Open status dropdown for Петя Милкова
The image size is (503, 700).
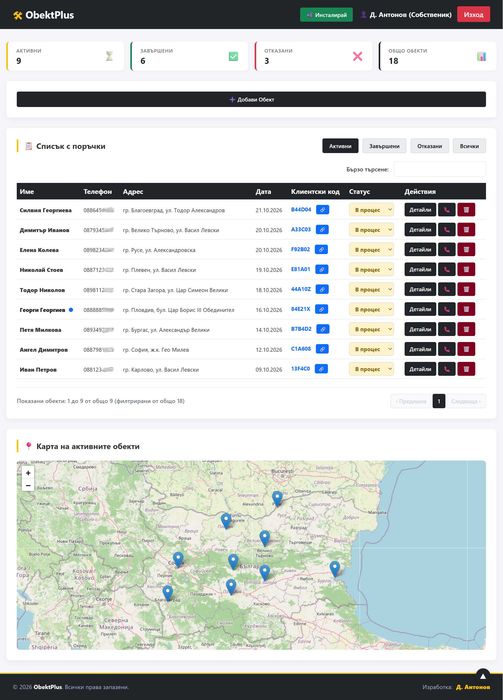pos(371,329)
